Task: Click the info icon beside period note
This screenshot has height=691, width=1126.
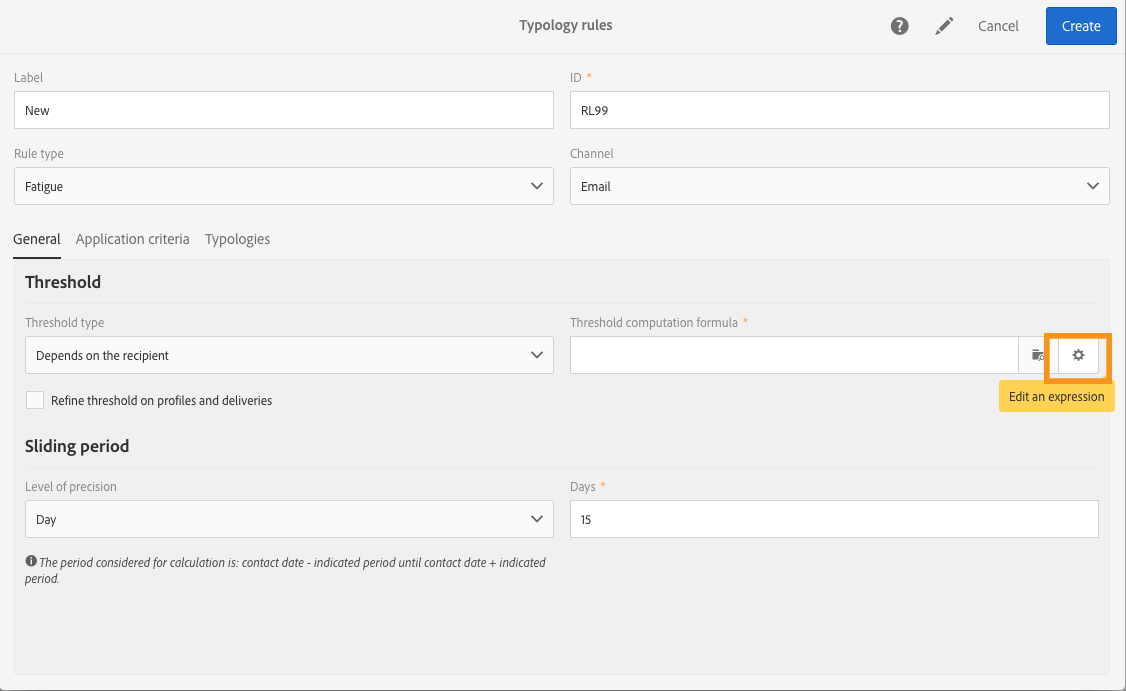Action: (x=30, y=562)
